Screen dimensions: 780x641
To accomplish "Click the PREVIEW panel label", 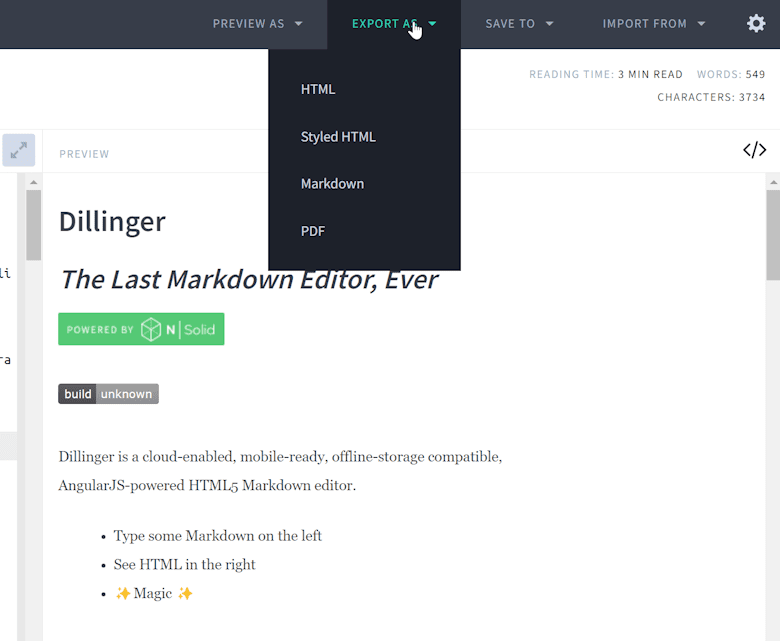I will click(84, 154).
